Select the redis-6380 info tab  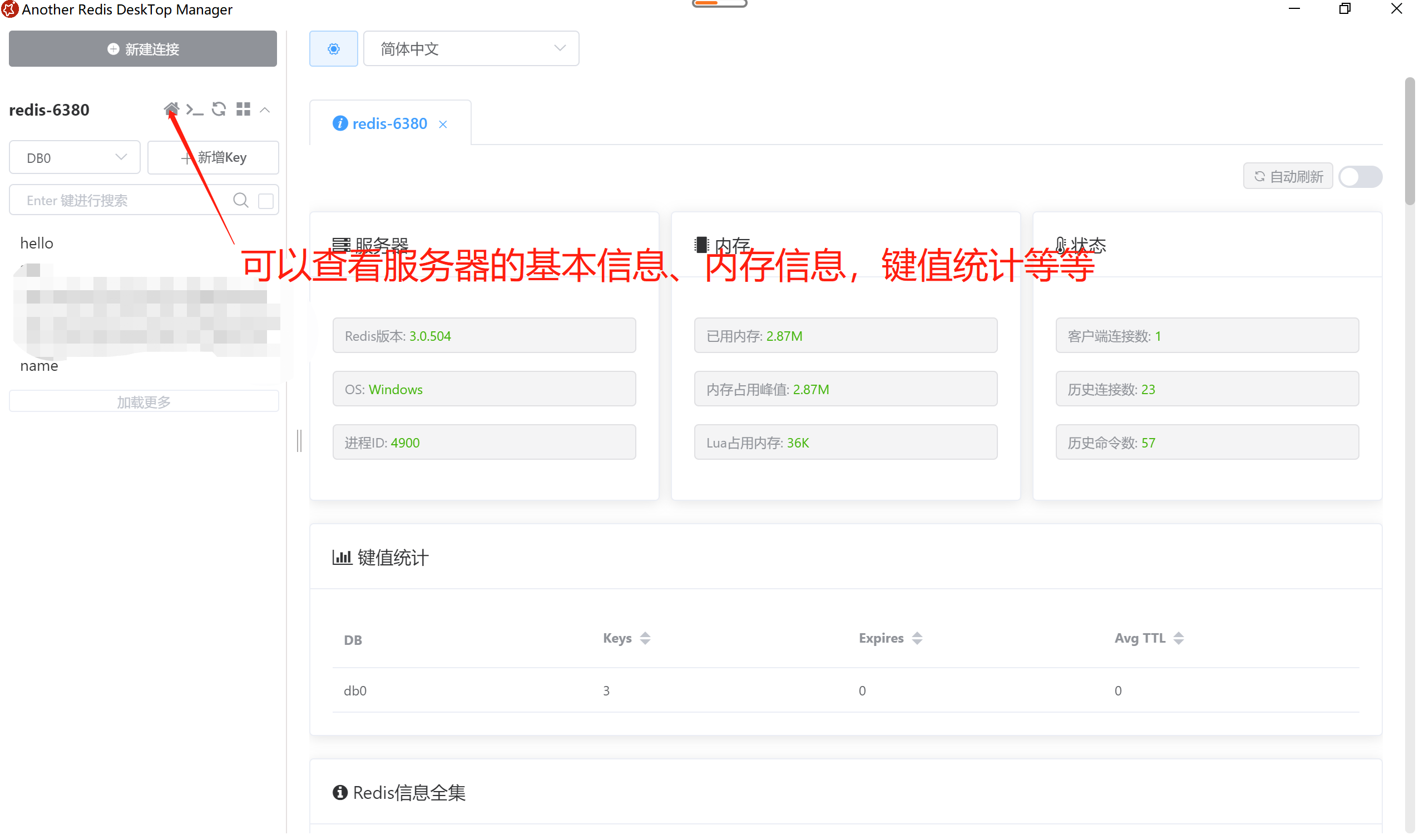[x=390, y=124]
